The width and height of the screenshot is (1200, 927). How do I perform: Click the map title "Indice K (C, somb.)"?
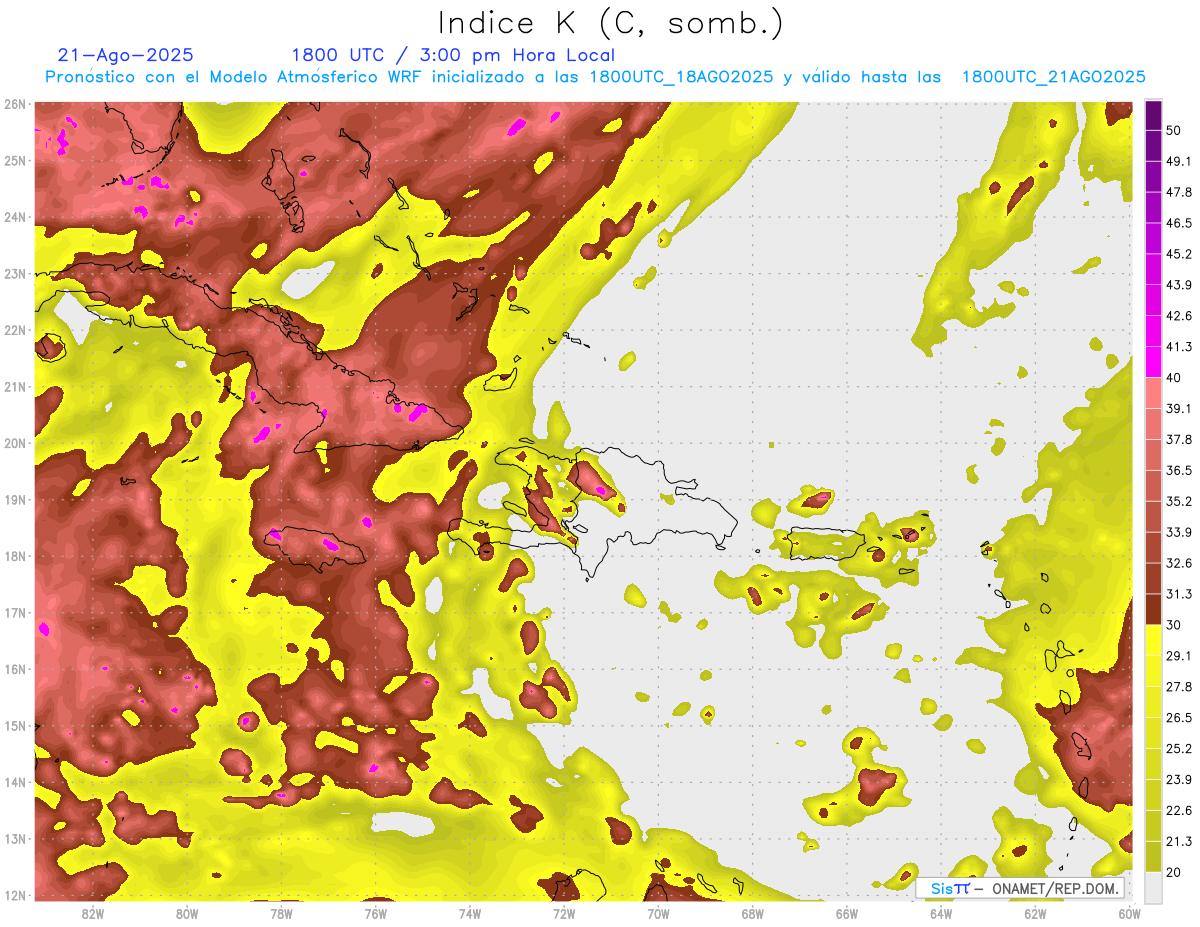point(611,23)
